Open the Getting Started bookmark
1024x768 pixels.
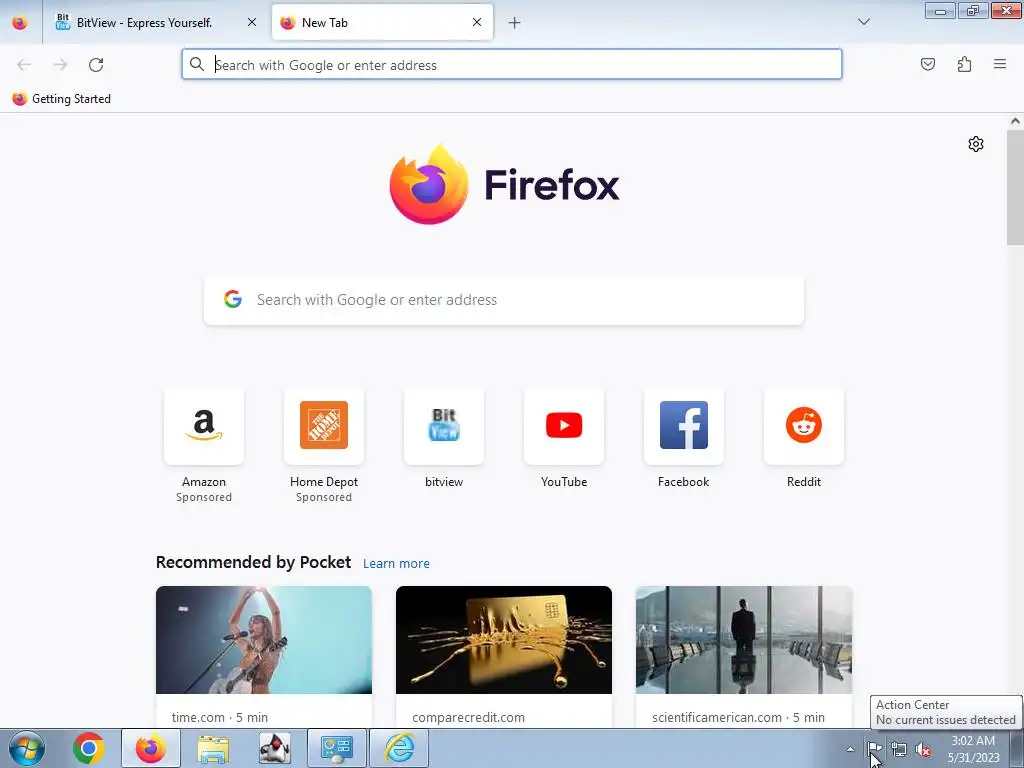62,99
